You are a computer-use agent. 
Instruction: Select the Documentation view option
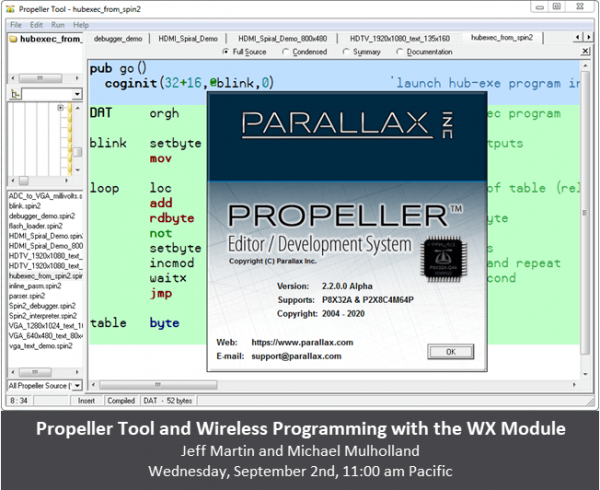[424, 52]
